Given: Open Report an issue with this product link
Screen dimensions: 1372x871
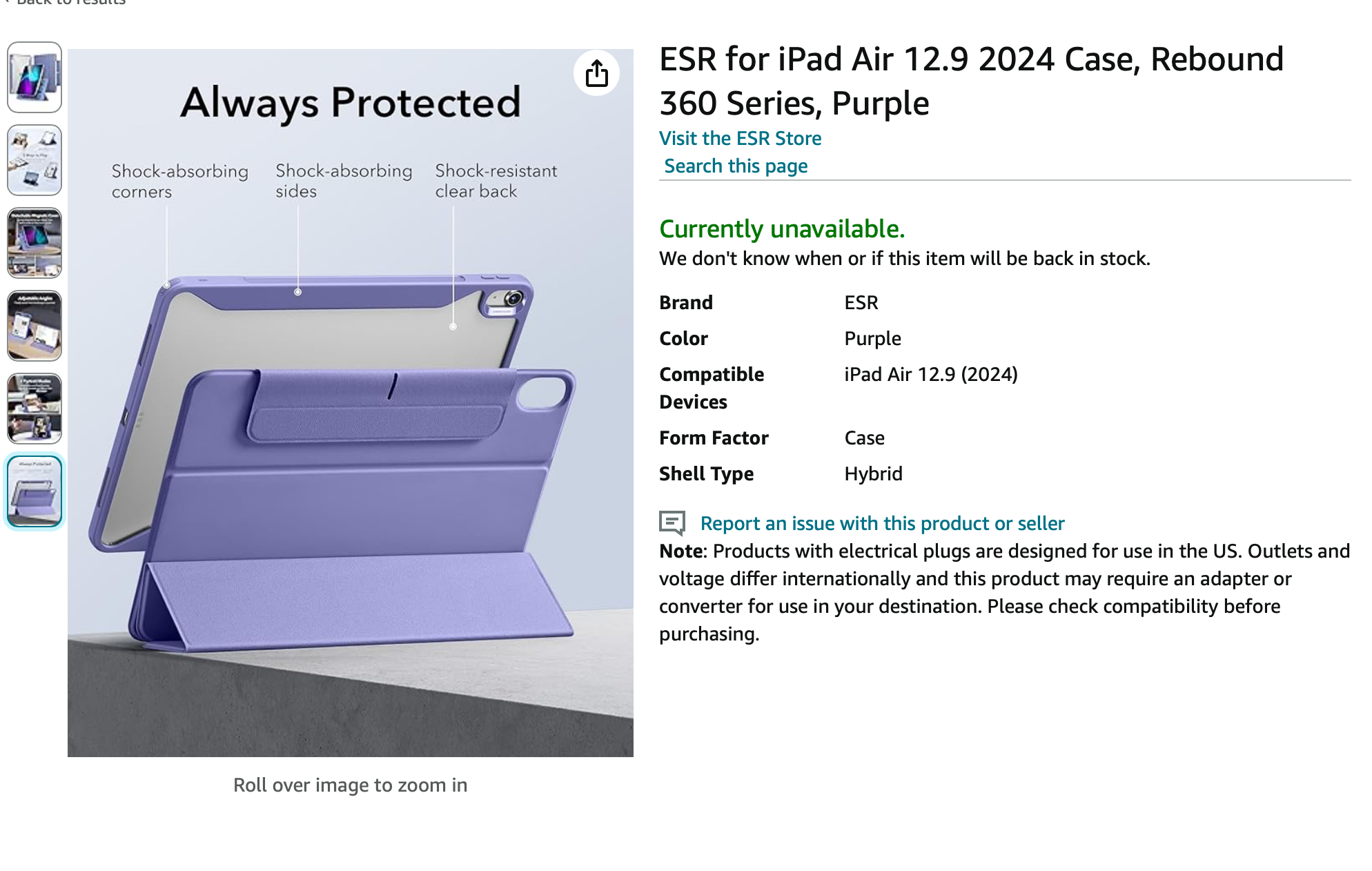Looking at the screenshot, I should (x=882, y=523).
